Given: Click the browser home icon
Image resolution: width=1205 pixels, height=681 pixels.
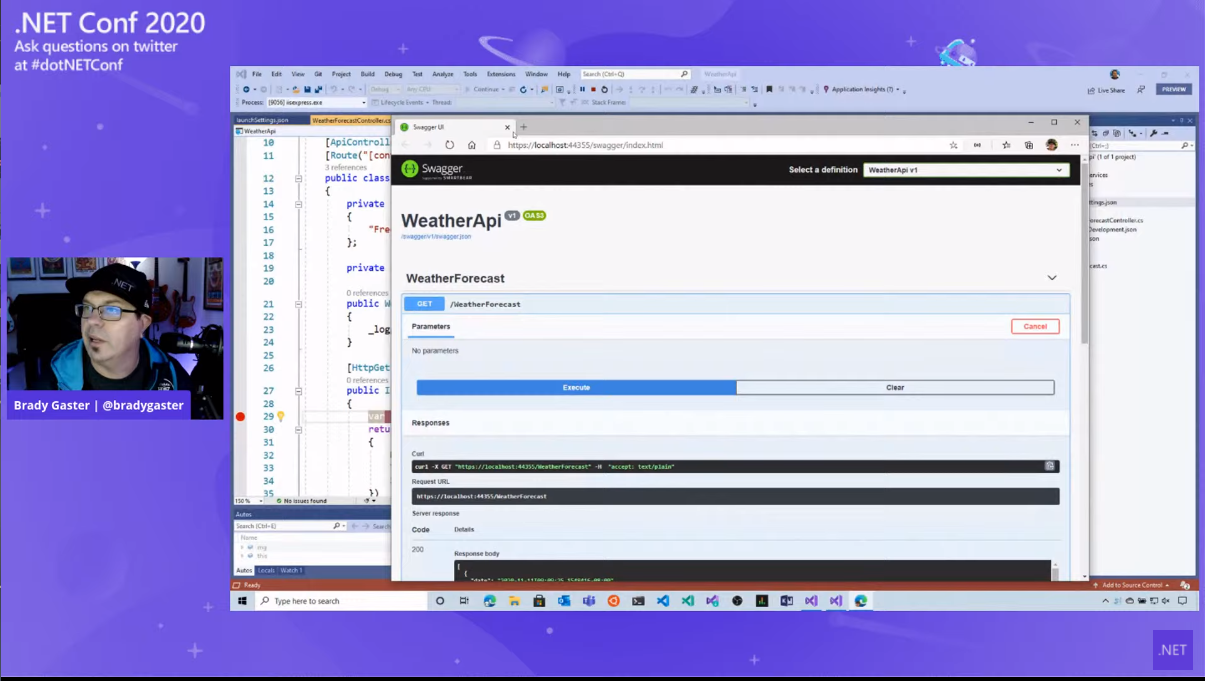Looking at the screenshot, I should tap(472, 145).
